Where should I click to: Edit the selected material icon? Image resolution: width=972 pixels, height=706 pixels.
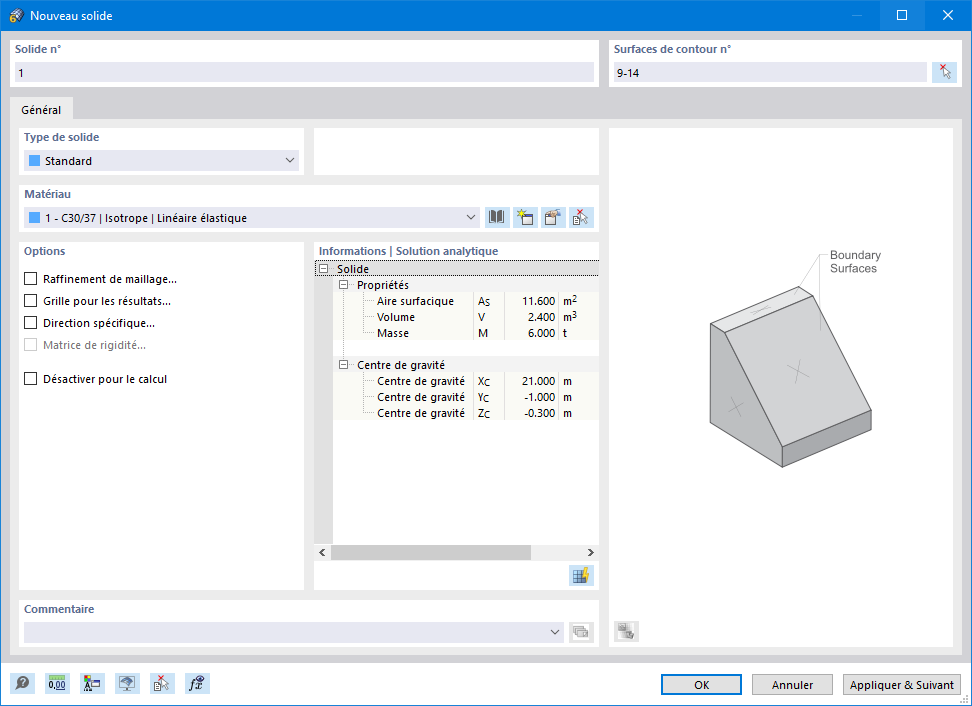click(553, 218)
